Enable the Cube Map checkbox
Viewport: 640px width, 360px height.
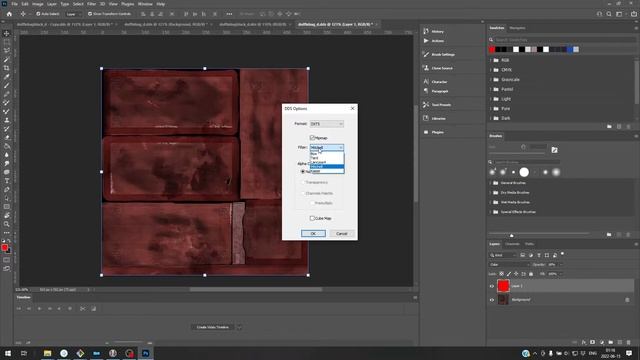tap(312, 218)
